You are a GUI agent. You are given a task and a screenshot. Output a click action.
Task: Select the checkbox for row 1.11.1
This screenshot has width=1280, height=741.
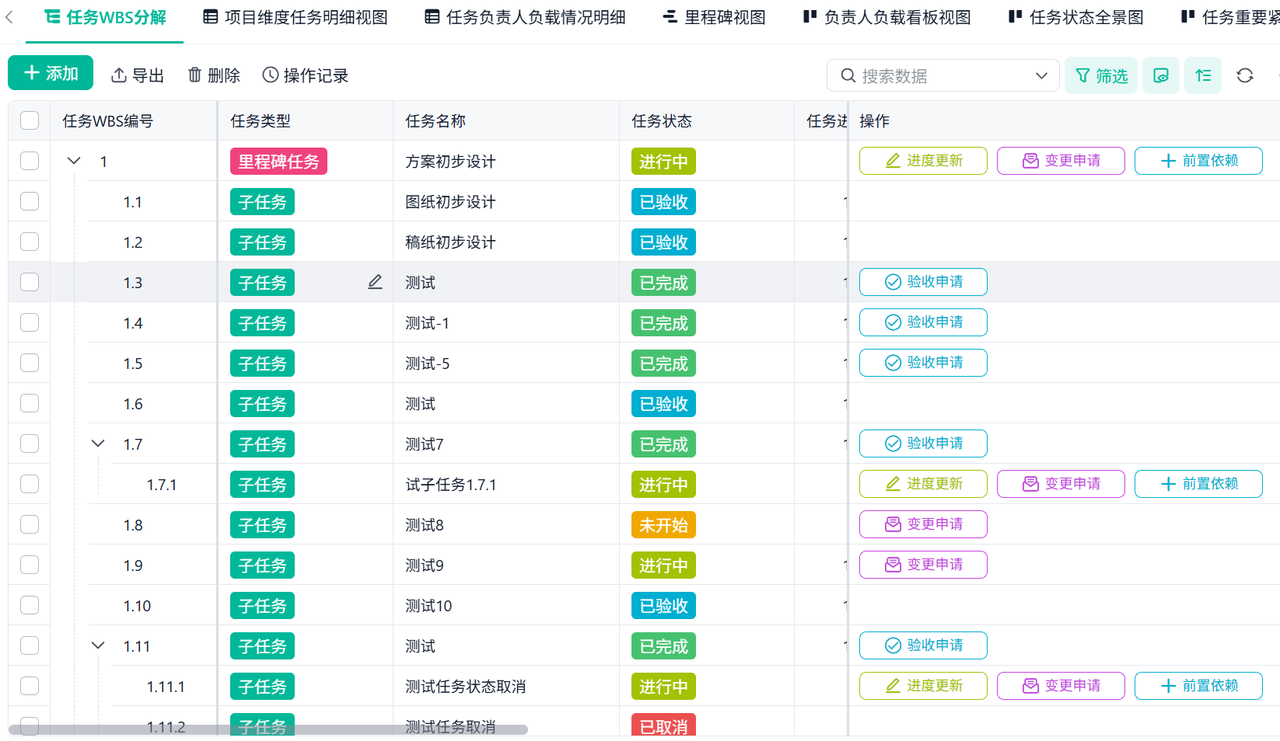point(29,686)
